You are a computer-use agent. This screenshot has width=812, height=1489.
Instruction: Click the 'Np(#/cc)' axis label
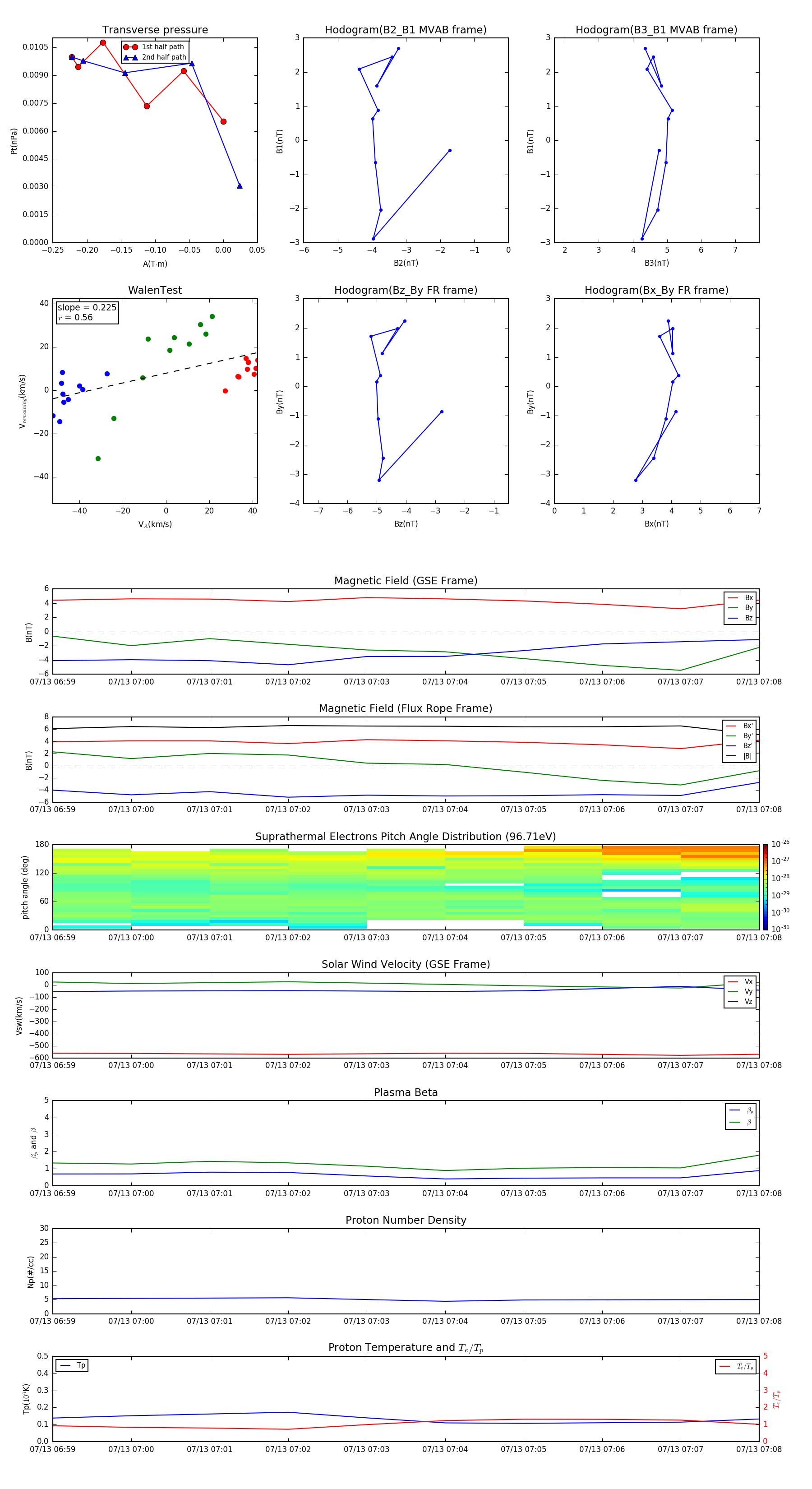point(31,1272)
